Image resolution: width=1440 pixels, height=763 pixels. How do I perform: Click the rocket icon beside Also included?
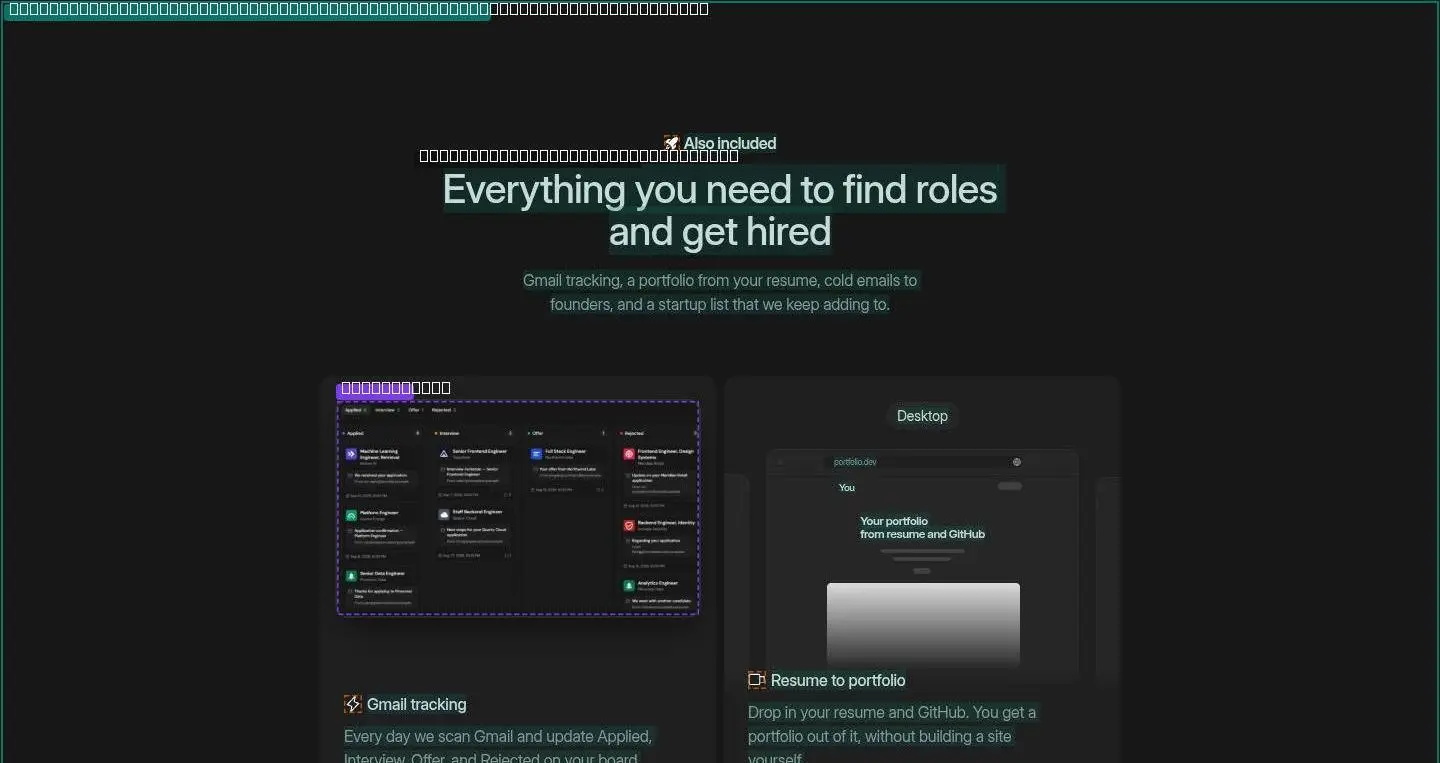coord(672,143)
